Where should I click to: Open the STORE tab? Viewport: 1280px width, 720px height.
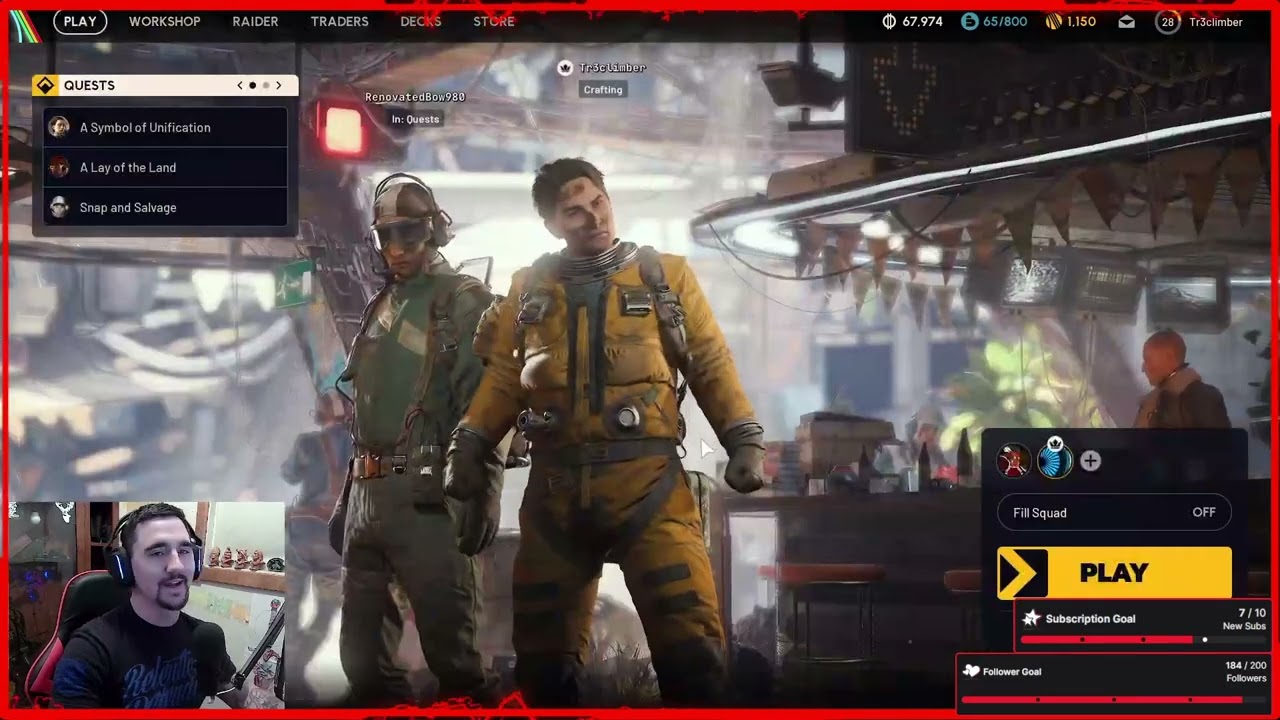click(494, 21)
